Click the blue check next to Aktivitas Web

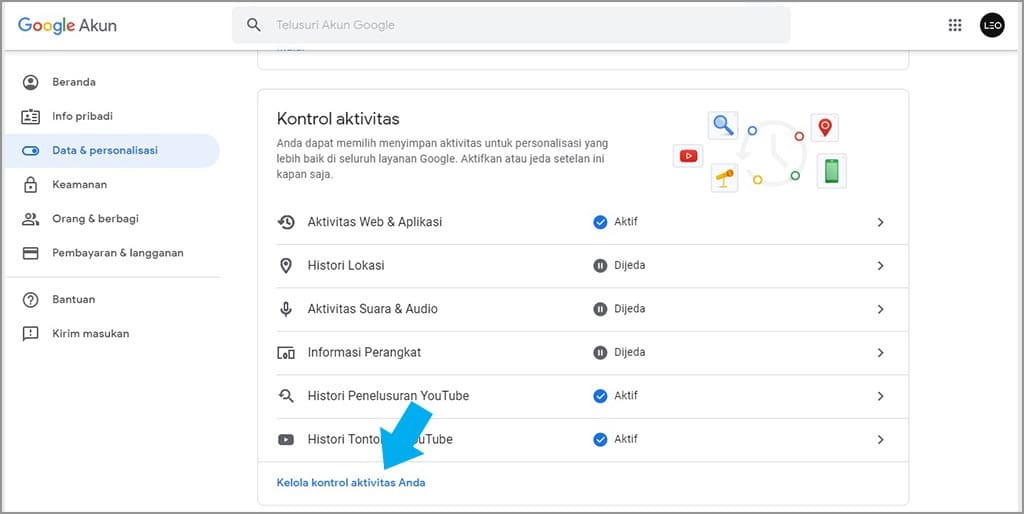click(600, 222)
